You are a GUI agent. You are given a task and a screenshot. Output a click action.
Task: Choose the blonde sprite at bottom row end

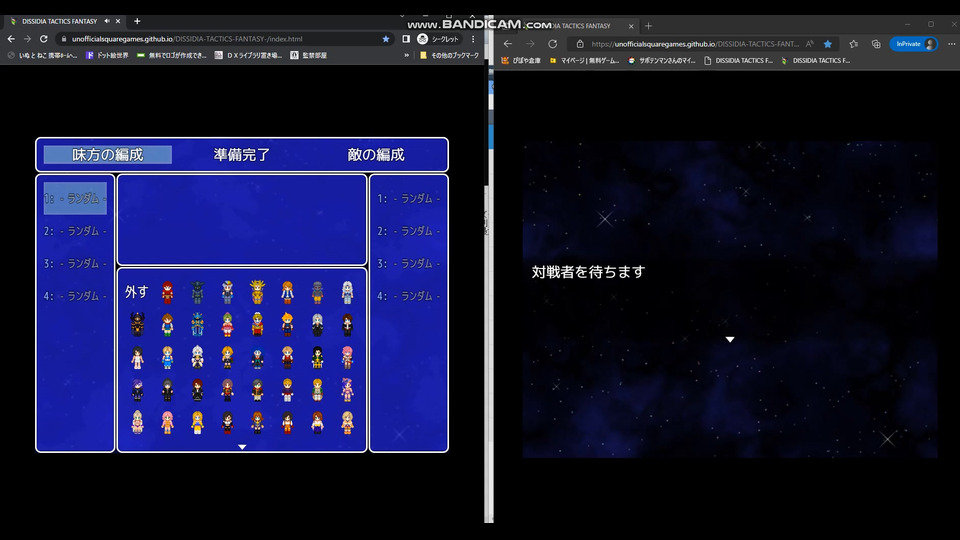347,422
